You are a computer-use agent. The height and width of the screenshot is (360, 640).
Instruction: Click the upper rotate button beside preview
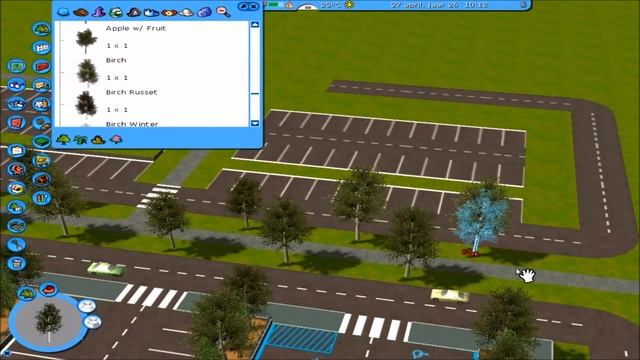point(87,306)
